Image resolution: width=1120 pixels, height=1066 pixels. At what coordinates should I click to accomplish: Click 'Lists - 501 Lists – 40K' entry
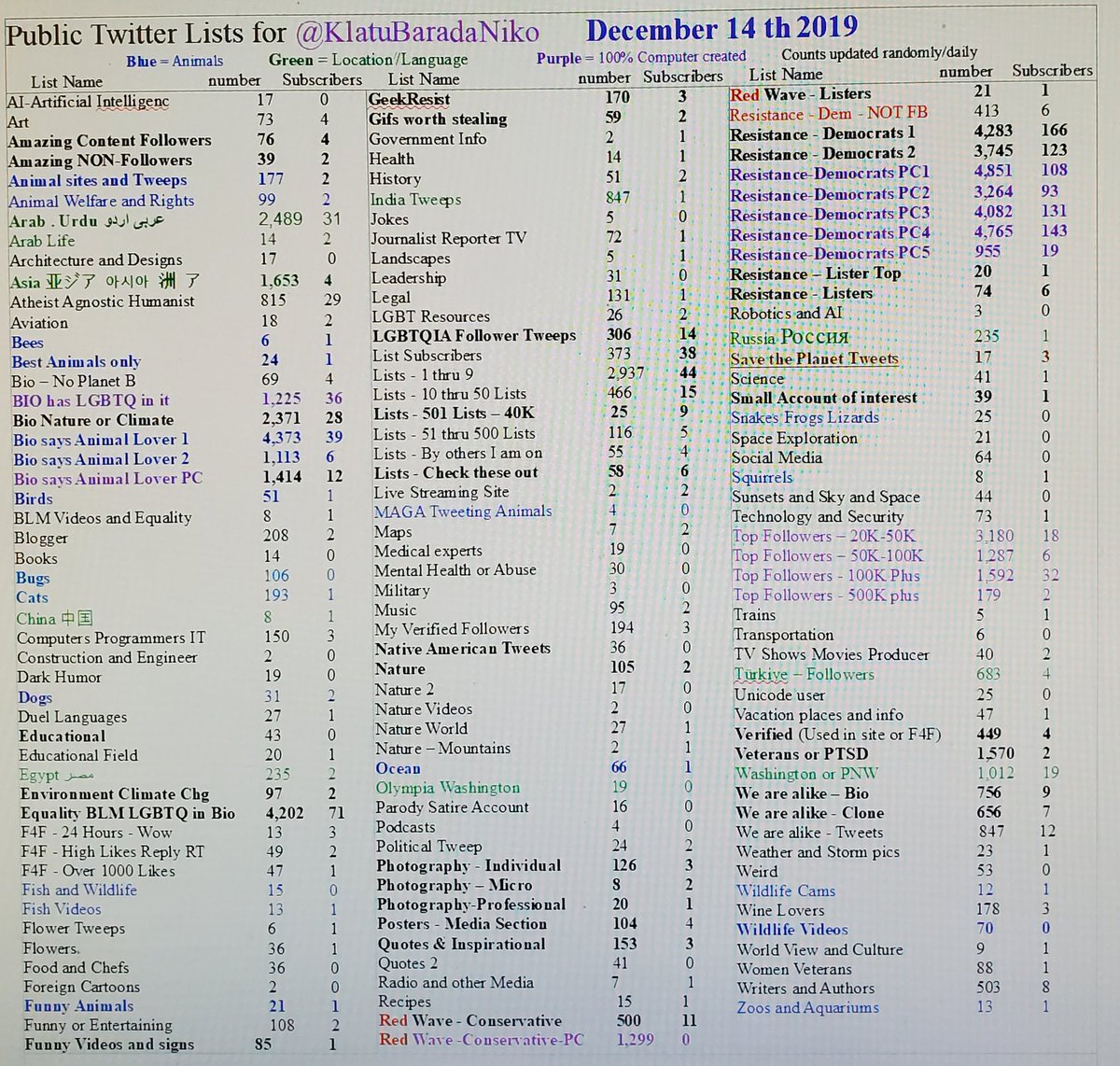454,414
